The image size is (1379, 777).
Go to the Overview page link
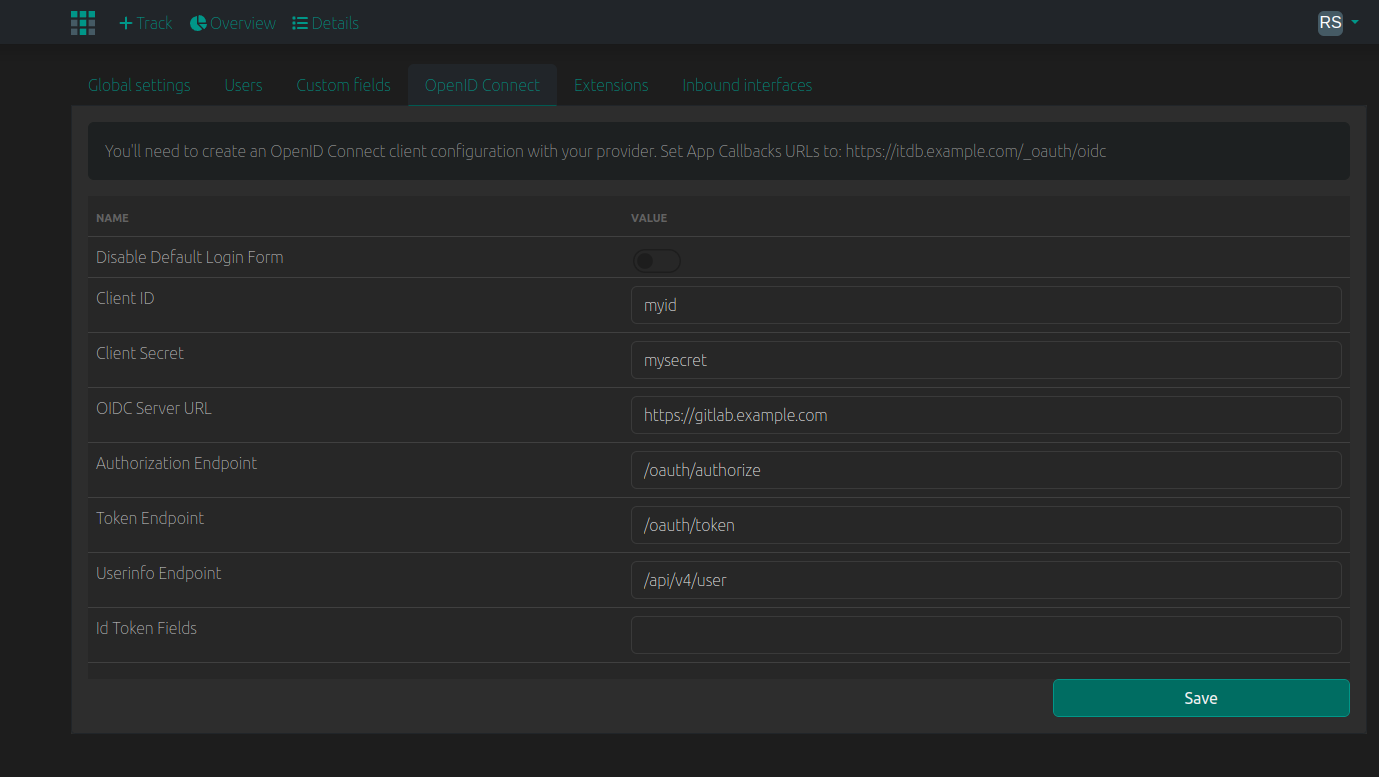click(233, 23)
